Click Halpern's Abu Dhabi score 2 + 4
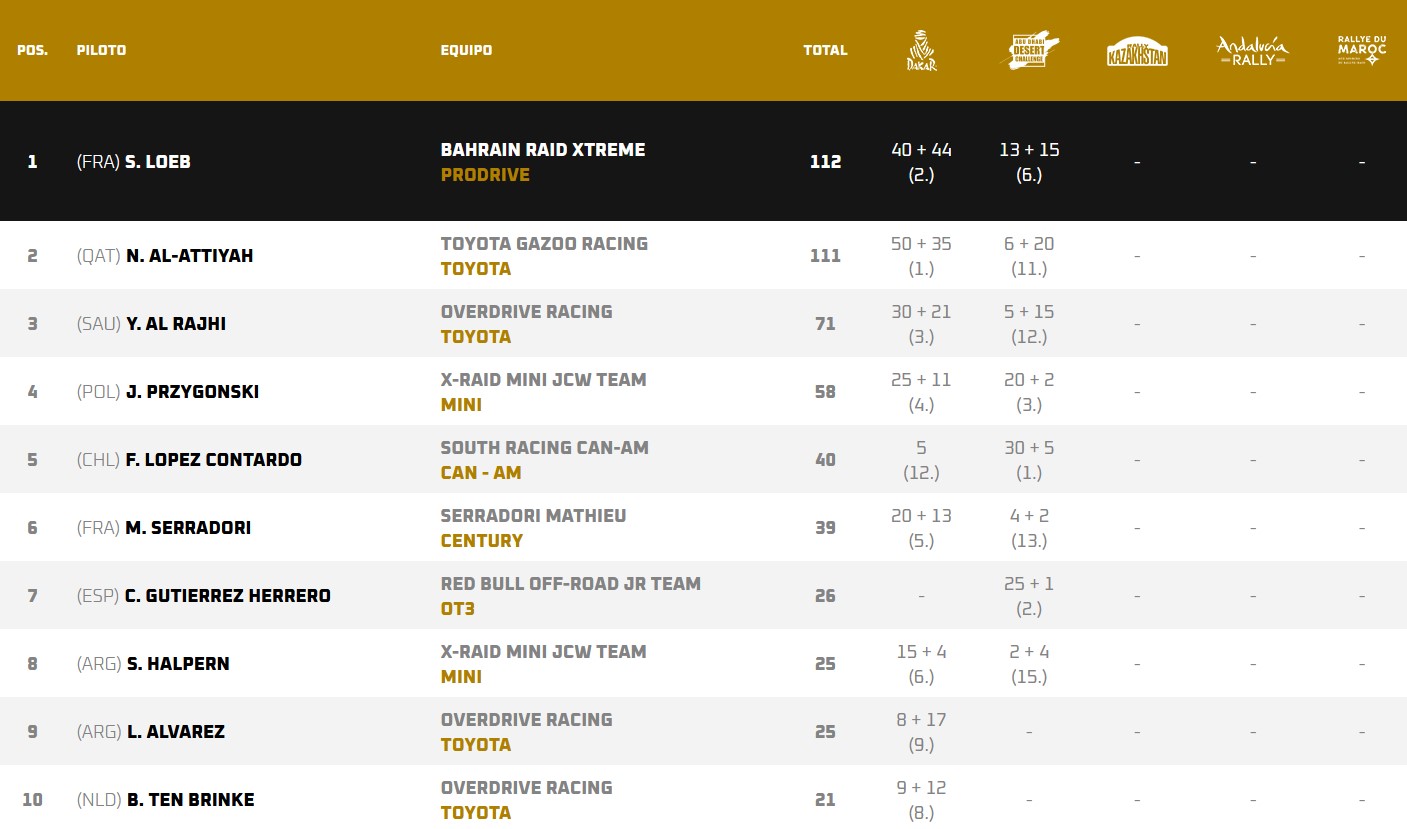1407x829 pixels. click(1029, 652)
